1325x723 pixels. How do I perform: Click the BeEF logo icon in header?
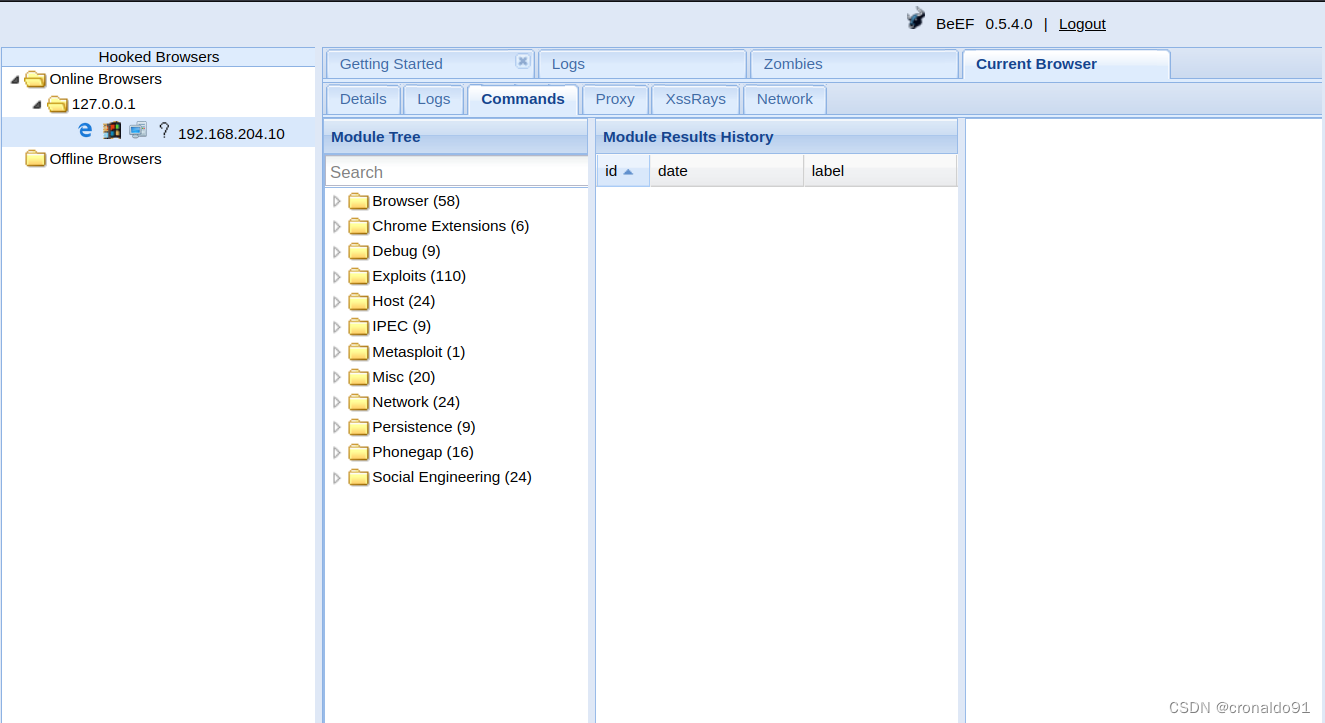coord(915,19)
